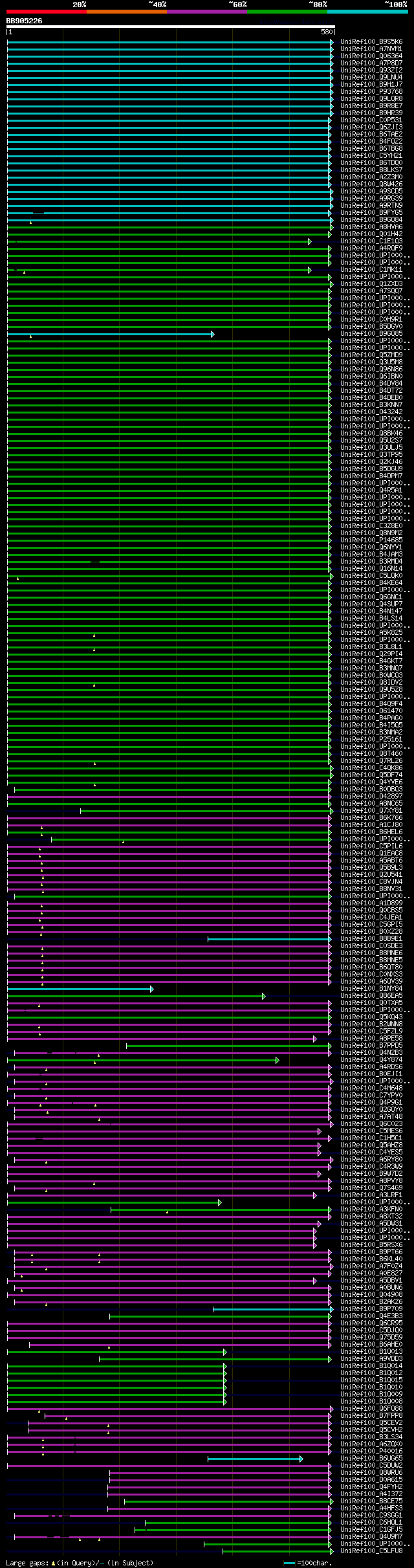Click the BB905226 query sequence label
This screenshot has width=414, height=1568.
pyautogui.click(x=25, y=21)
